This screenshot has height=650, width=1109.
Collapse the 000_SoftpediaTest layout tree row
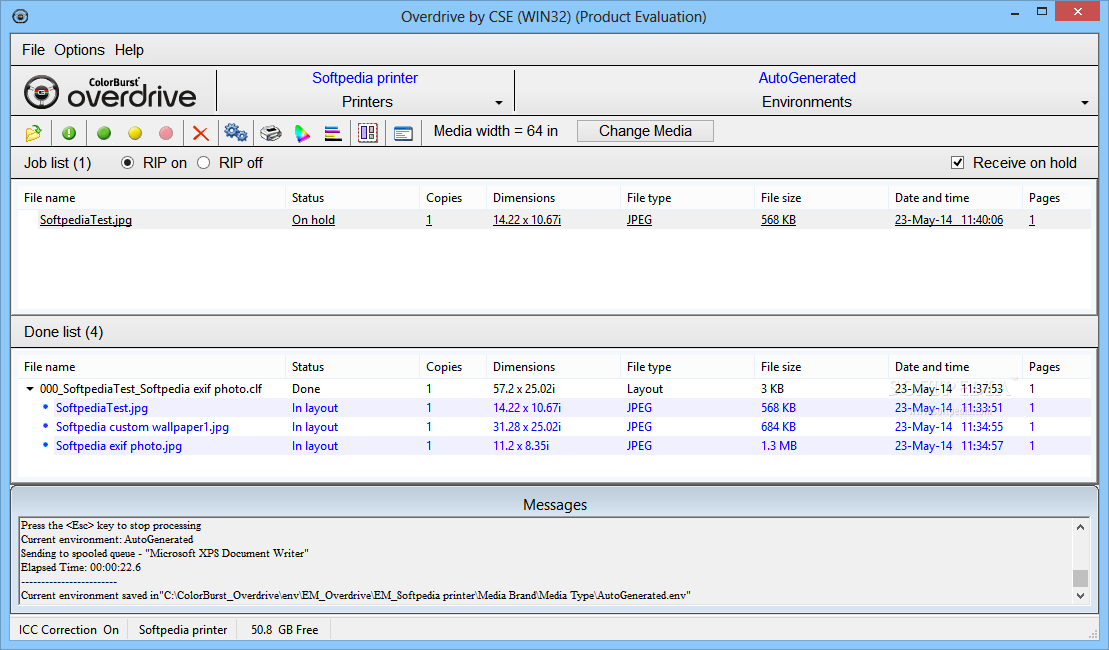click(30, 388)
